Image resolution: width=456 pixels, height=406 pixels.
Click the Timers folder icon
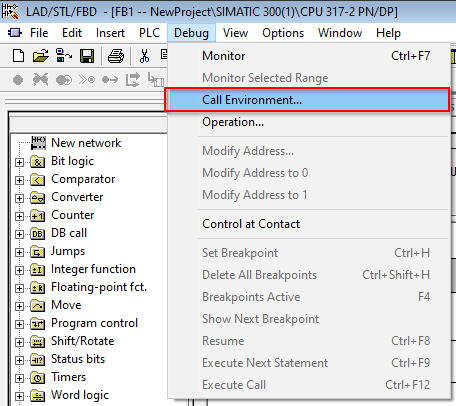point(37,377)
